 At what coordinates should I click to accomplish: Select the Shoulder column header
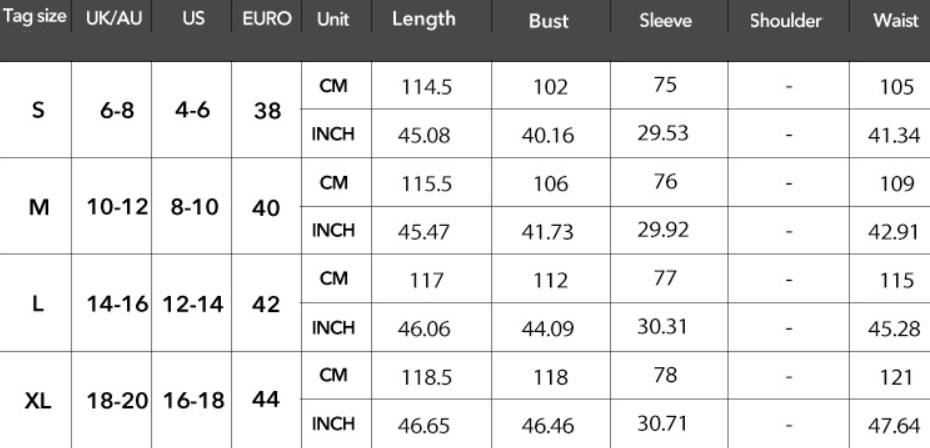coord(787,20)
